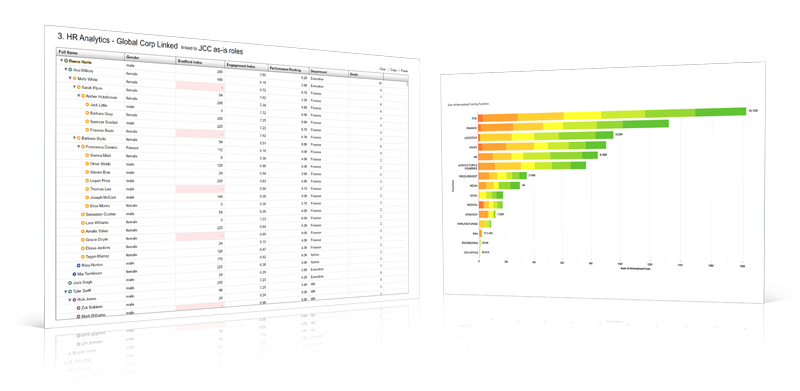Collapse the Molly White branch arrow
Screen dimensions: 800x391
[70, 79]
